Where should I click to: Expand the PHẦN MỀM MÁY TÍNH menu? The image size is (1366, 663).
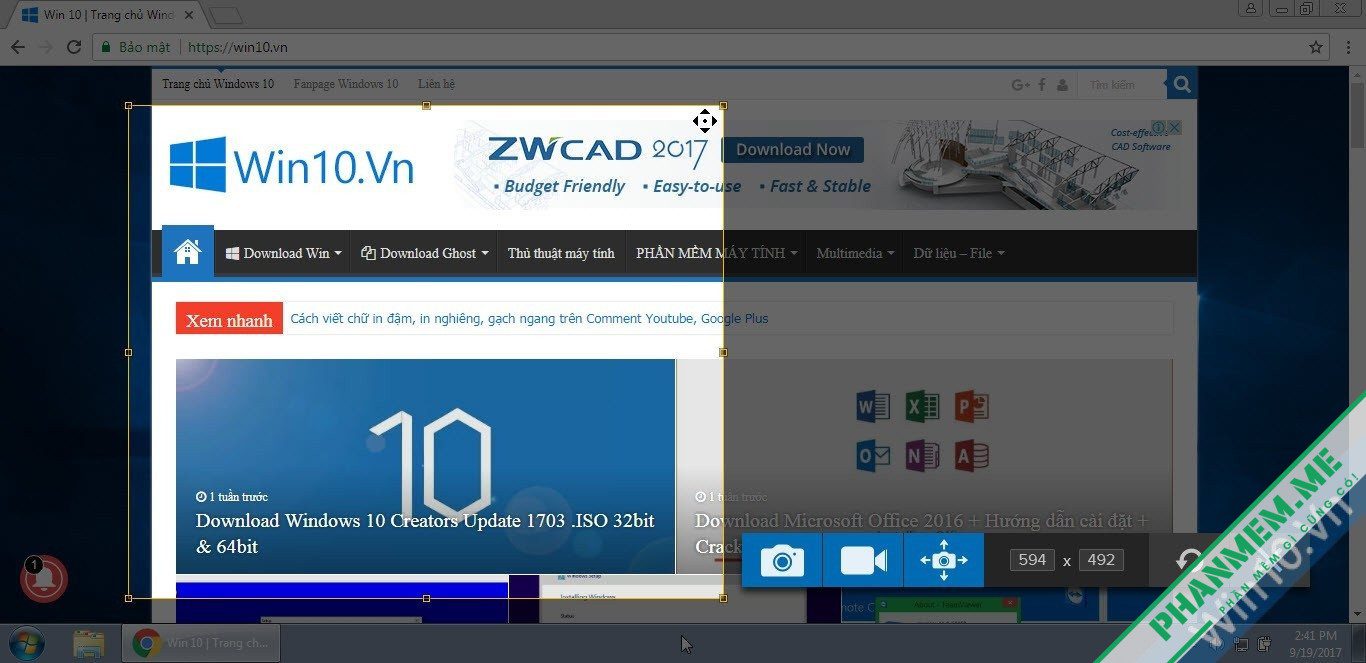coord(716,253)
